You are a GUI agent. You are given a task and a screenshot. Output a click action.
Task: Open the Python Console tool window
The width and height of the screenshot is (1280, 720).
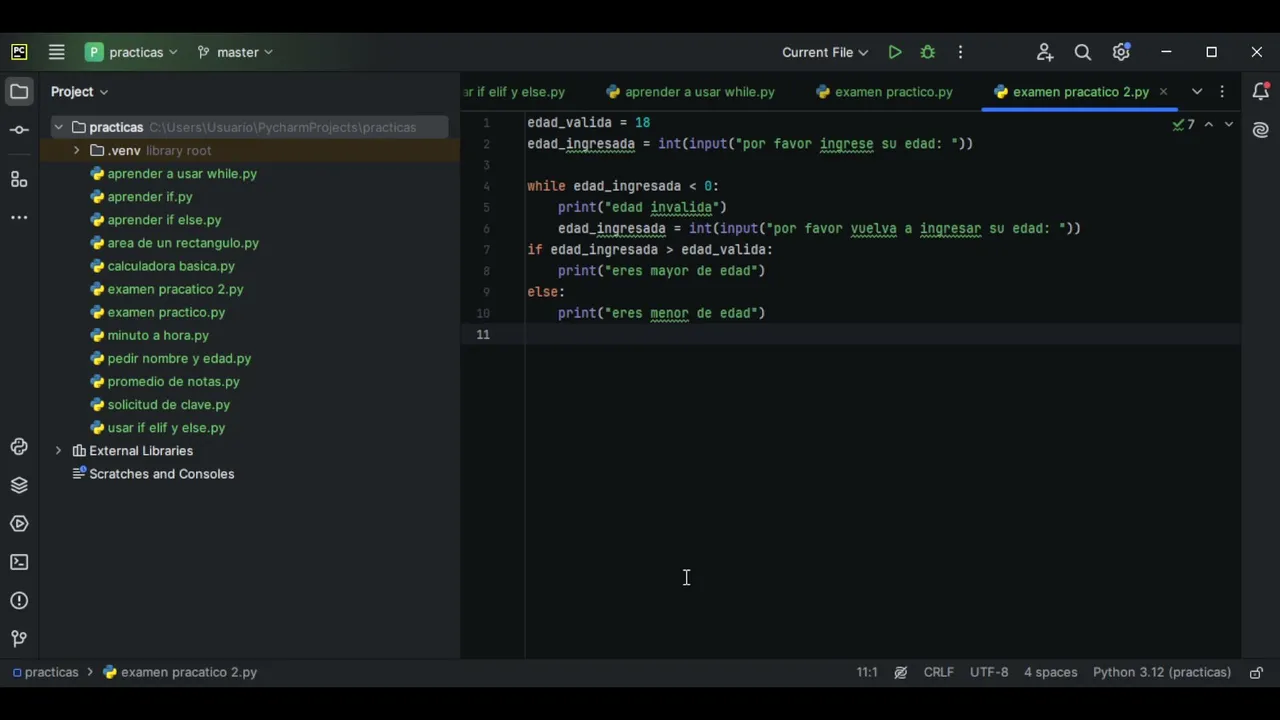pos(19,447)
